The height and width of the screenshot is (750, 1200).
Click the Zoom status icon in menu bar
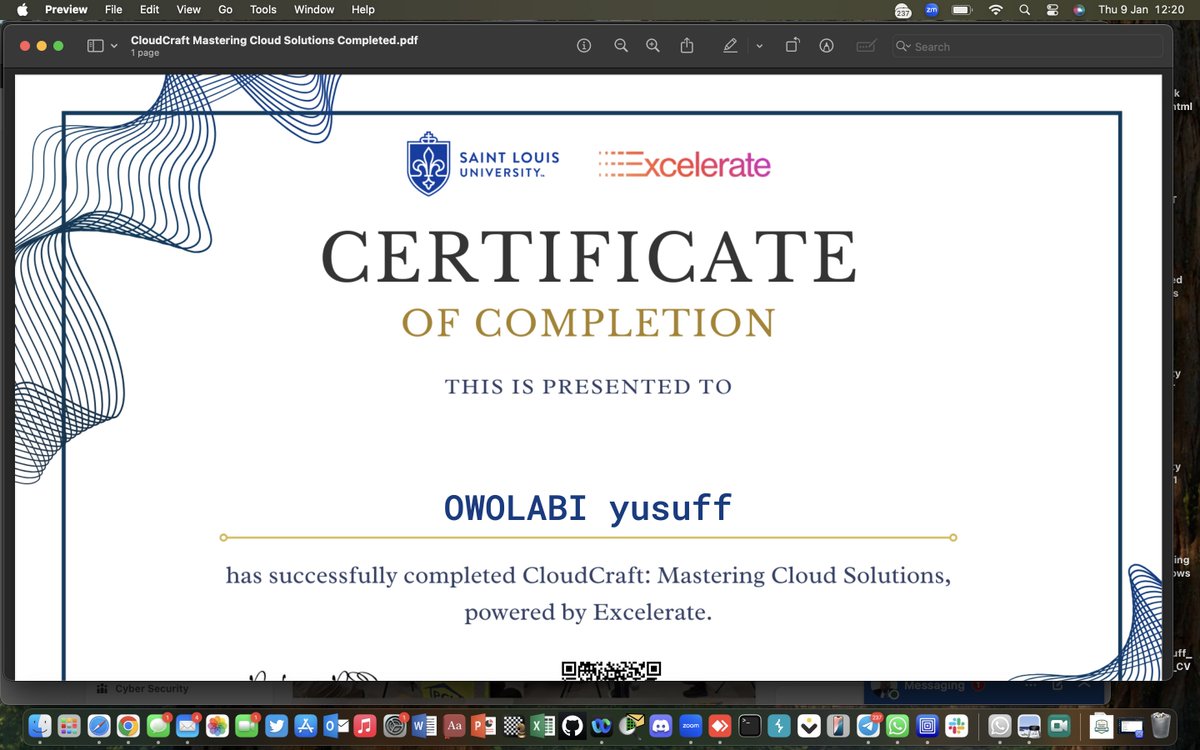932,10
